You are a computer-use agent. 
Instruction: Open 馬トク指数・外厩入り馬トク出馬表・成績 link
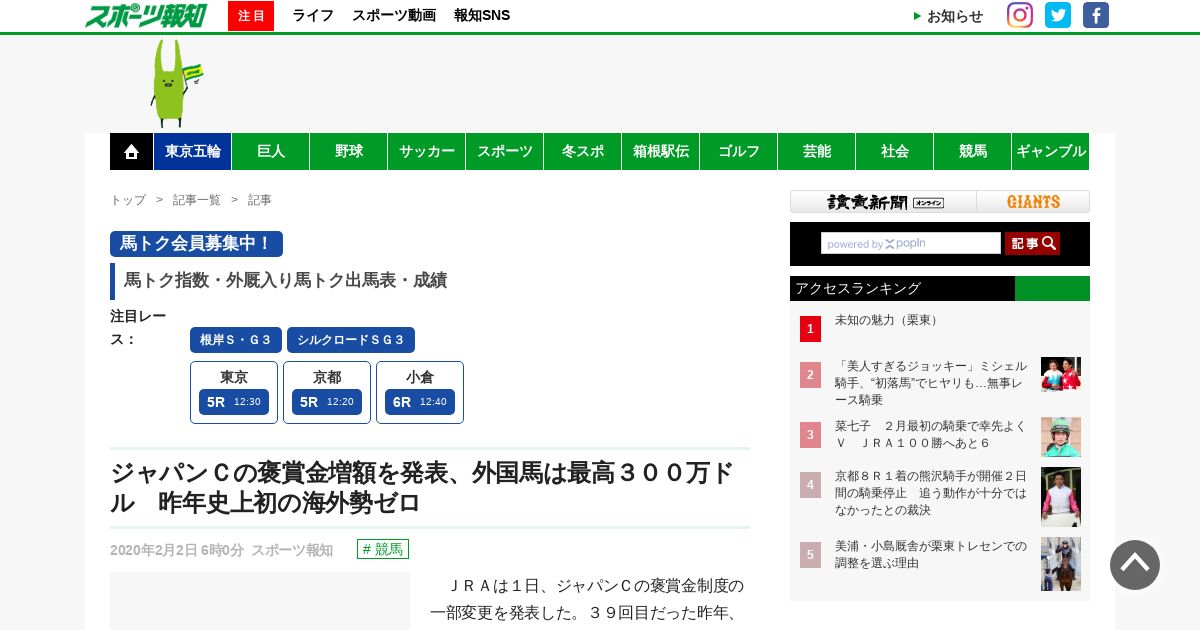(x=285, y=281)
